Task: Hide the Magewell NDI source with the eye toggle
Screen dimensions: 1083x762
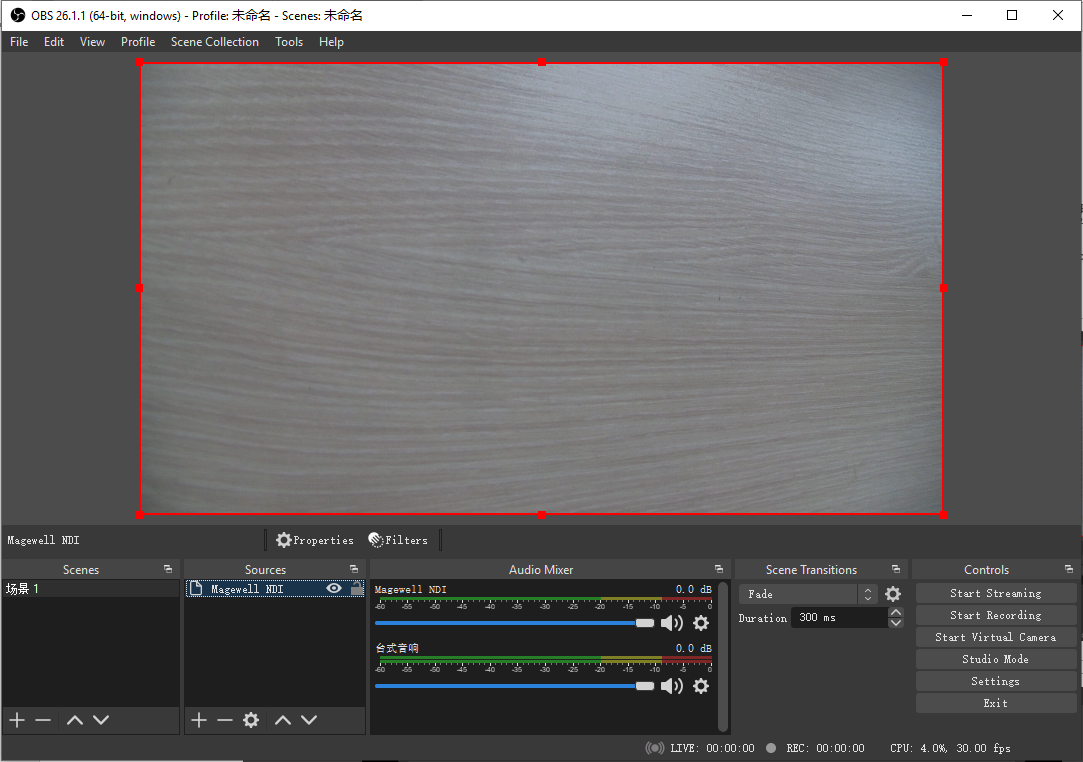Action: [333, 588]
